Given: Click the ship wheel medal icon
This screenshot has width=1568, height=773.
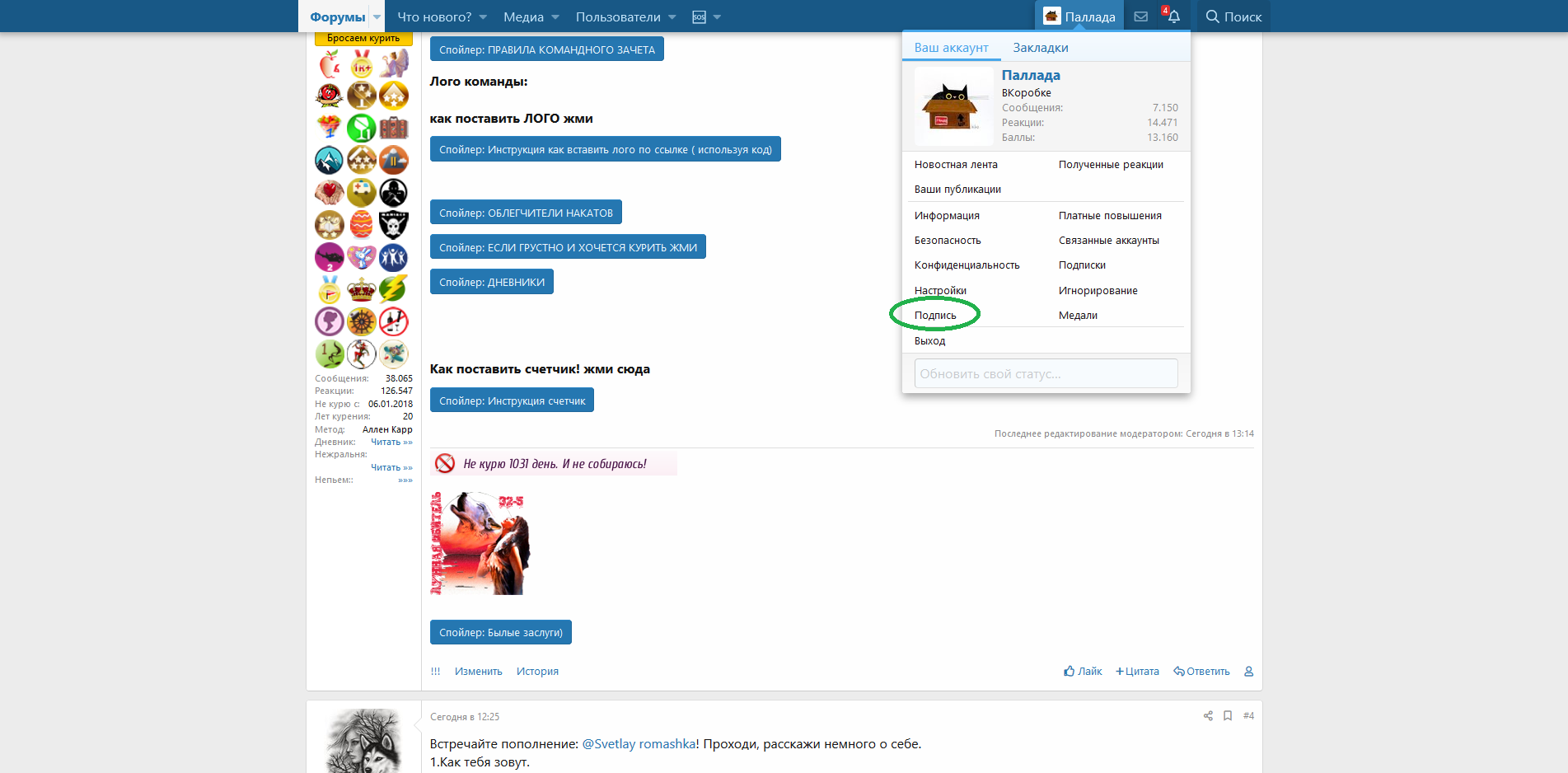Looking at the screenshot, I should [361, 321].
